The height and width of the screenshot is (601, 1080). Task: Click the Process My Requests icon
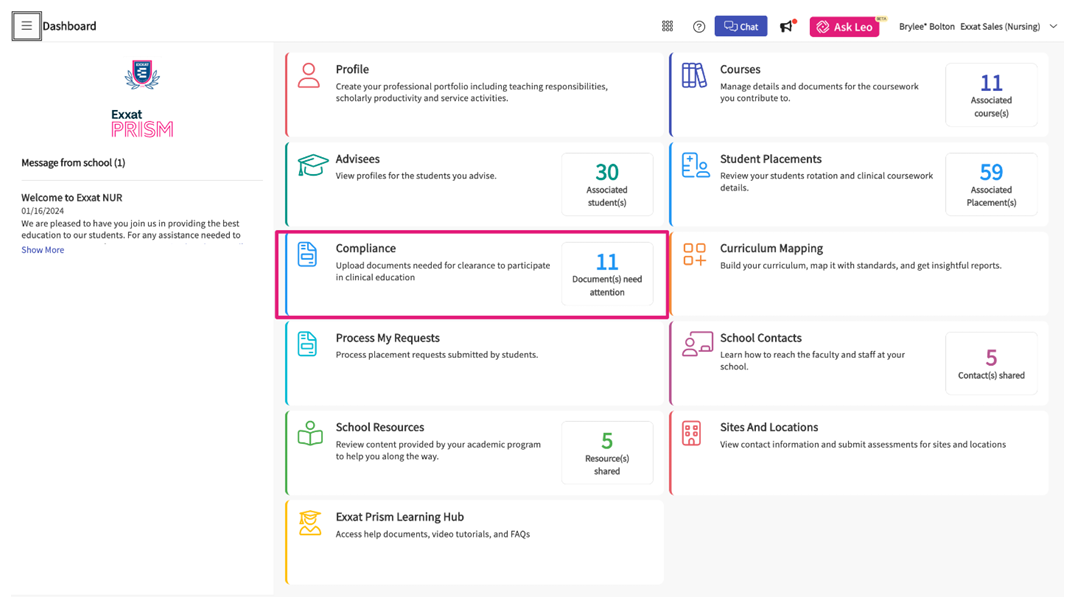(307, 344)
